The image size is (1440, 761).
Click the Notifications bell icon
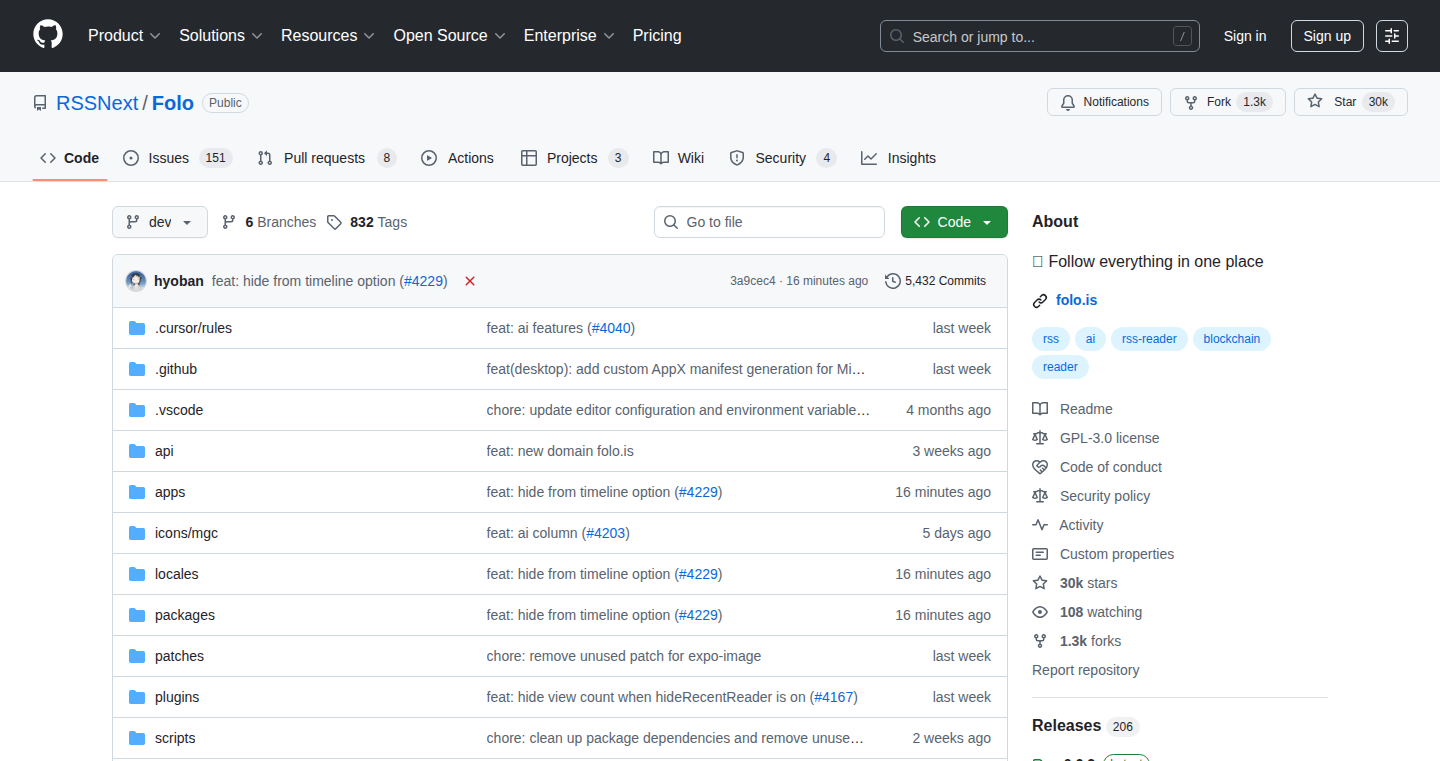(1068, 102)
